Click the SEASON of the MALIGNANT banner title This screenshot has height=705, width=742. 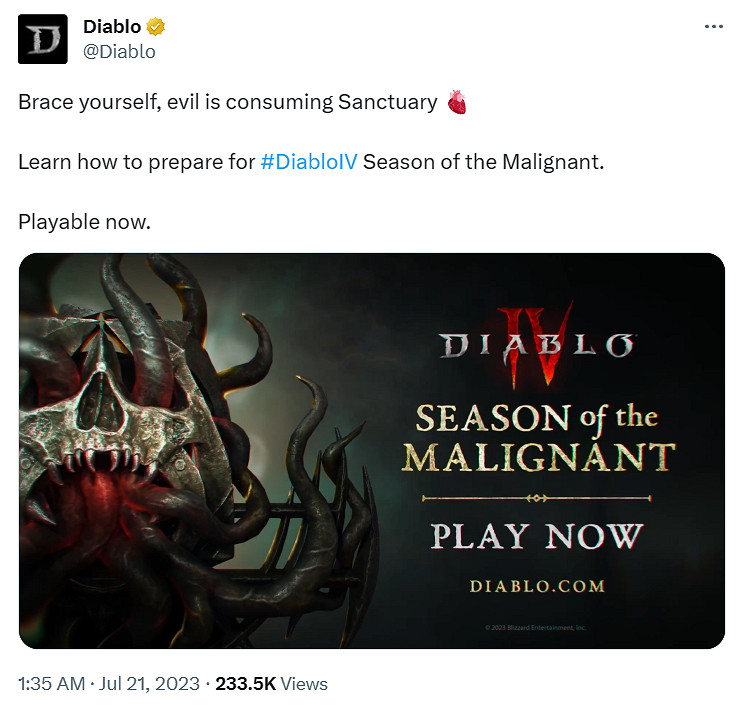538,437
